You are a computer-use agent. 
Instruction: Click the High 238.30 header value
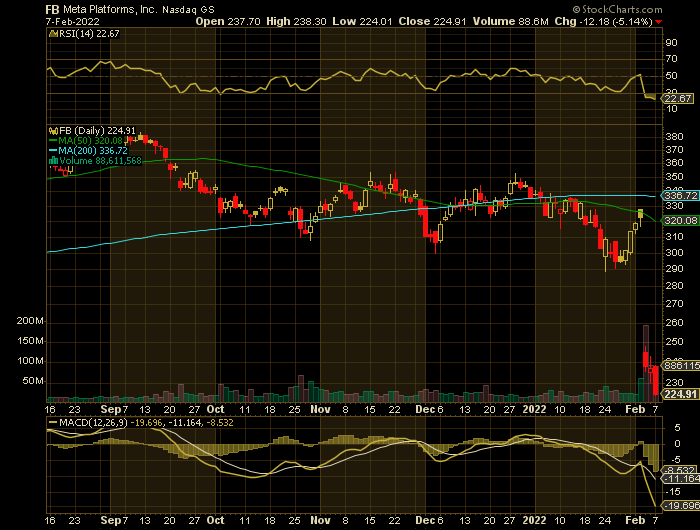coord(296,21)
